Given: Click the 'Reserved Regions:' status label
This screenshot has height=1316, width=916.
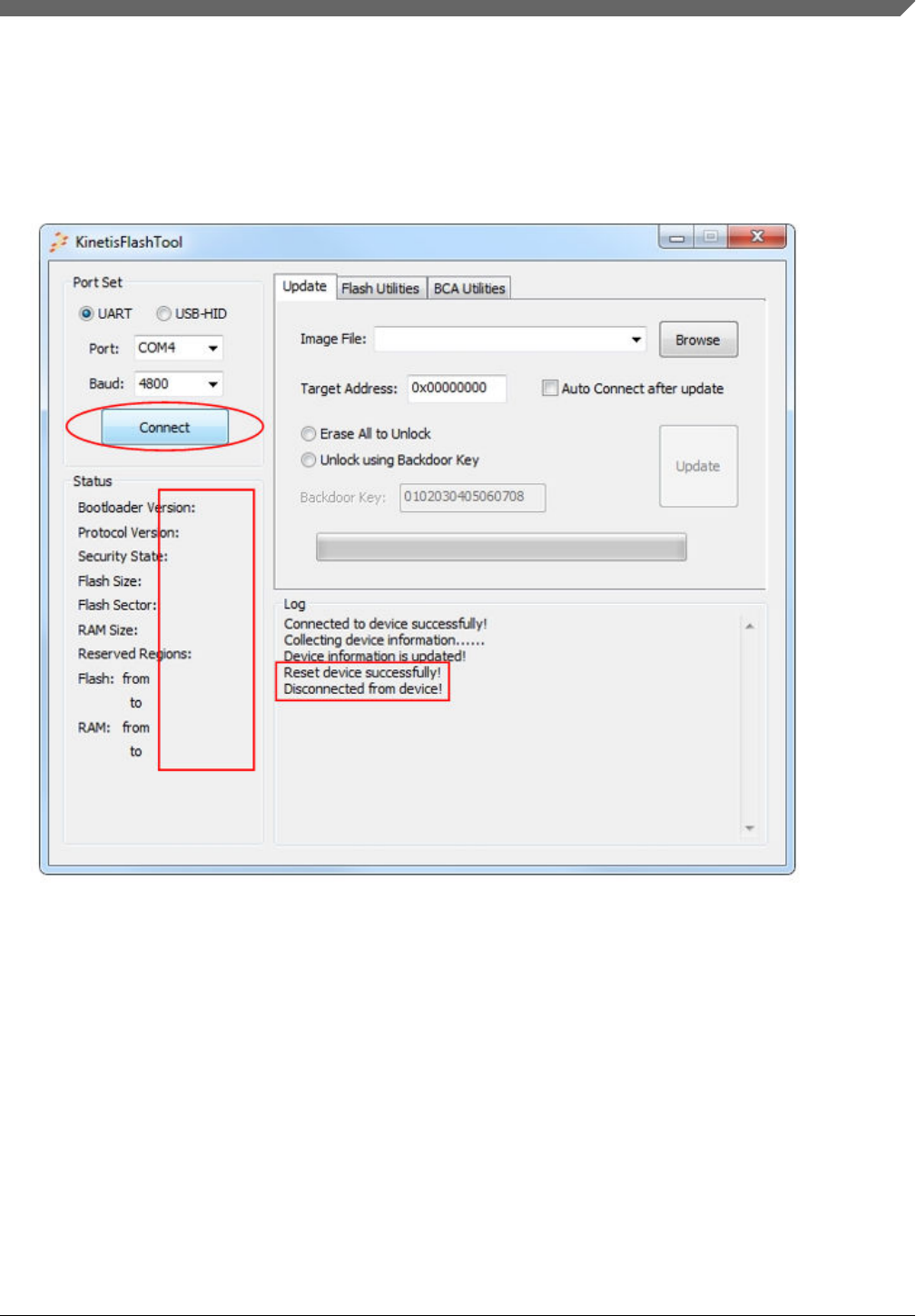Looking at the screenshot, I should pos(134,654).
